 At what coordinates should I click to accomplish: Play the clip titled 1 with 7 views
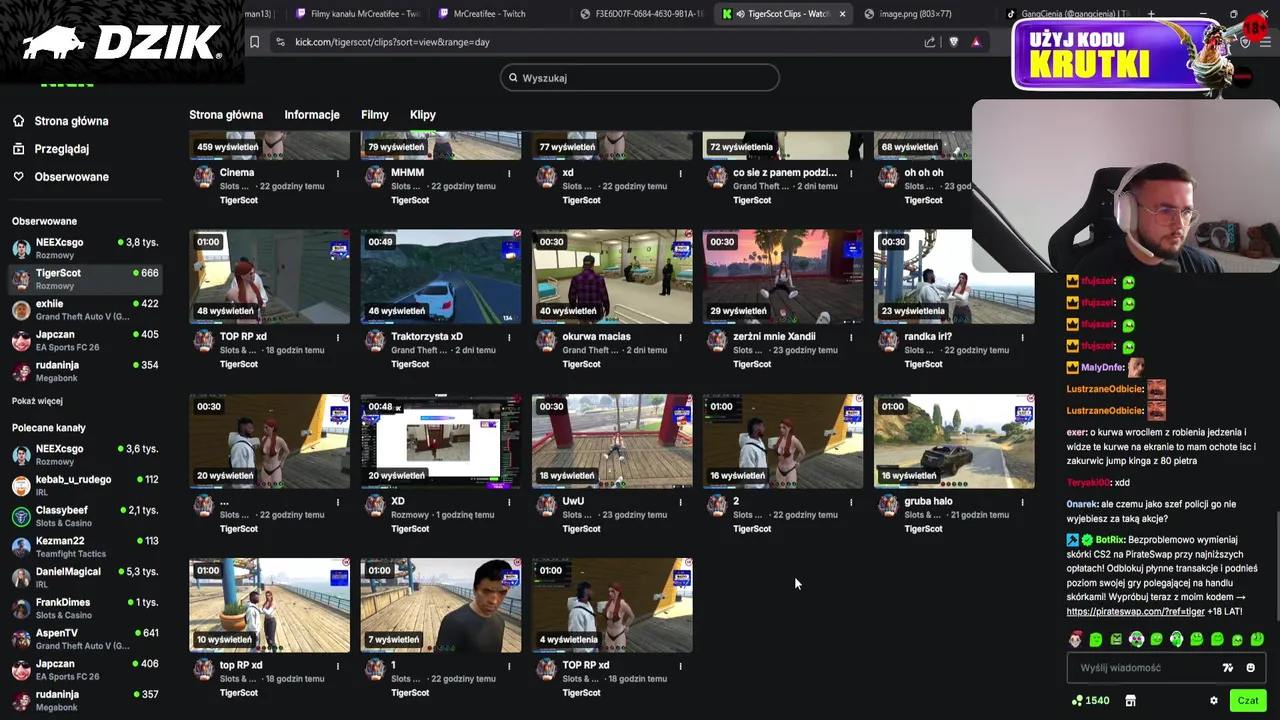(x=441, y=605)
